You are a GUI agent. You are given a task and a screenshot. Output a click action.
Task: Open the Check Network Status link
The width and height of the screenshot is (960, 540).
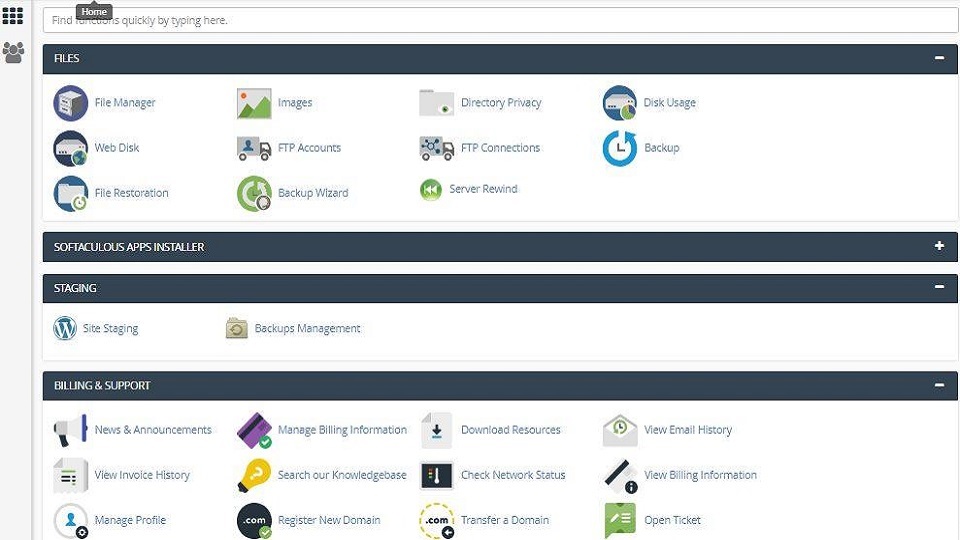tap(513, 475)
